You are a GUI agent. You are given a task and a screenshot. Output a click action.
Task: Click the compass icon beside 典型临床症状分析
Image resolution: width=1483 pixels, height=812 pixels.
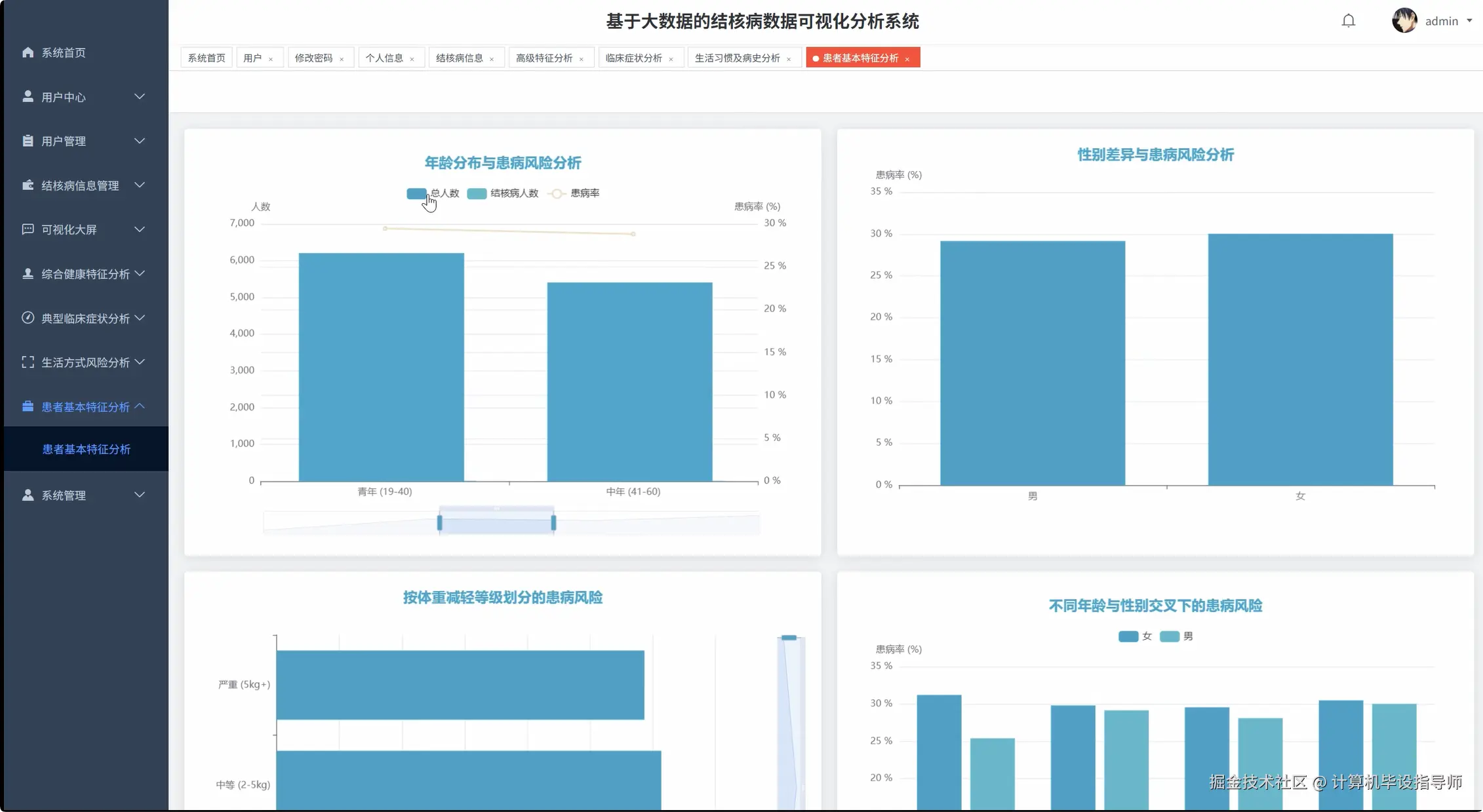[28, 318]
